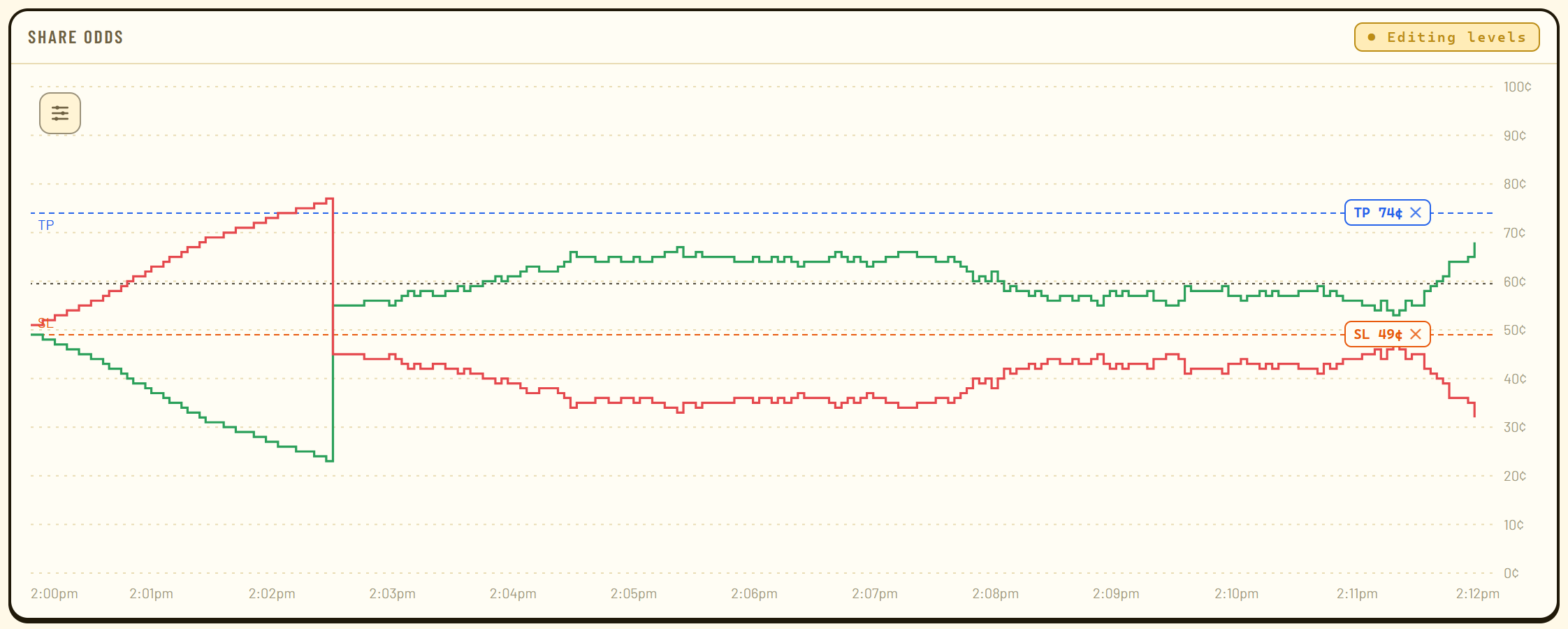Open the chart settings sliders icon

(60, 113)
